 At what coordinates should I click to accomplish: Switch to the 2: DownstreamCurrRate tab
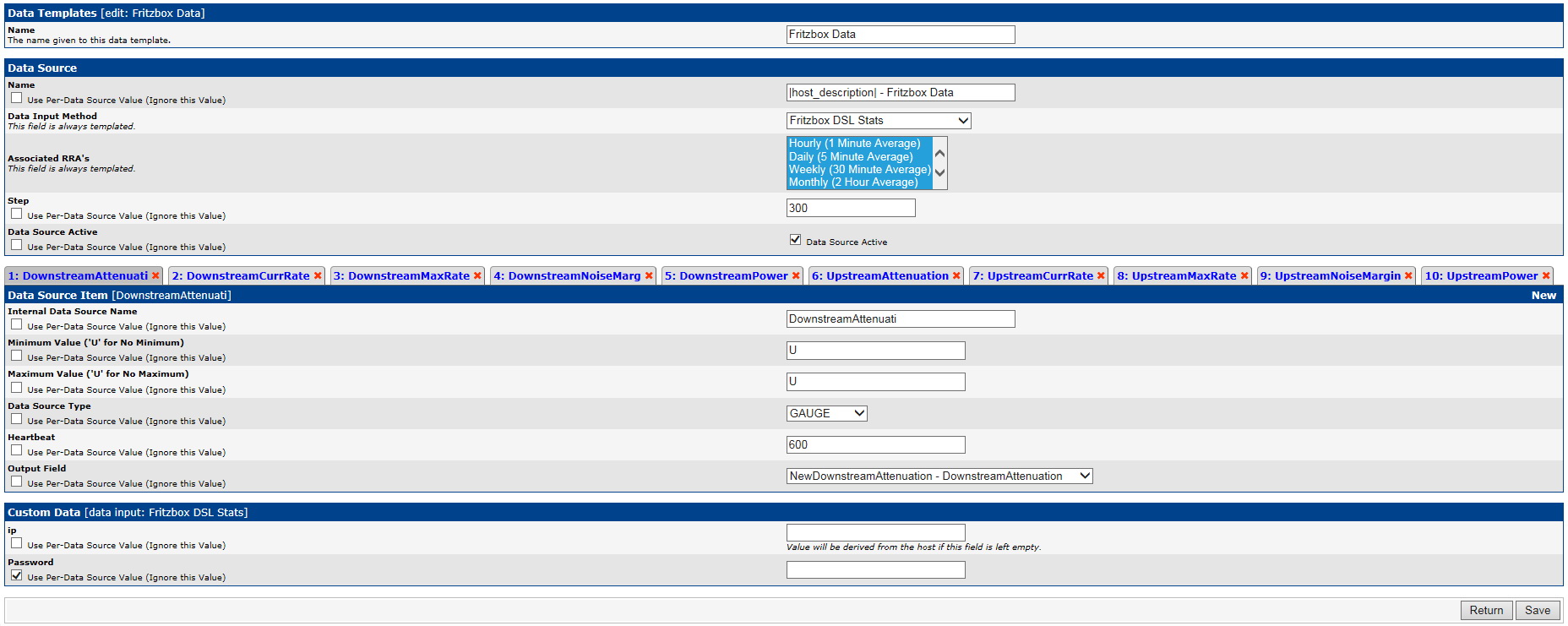(241, 276)
